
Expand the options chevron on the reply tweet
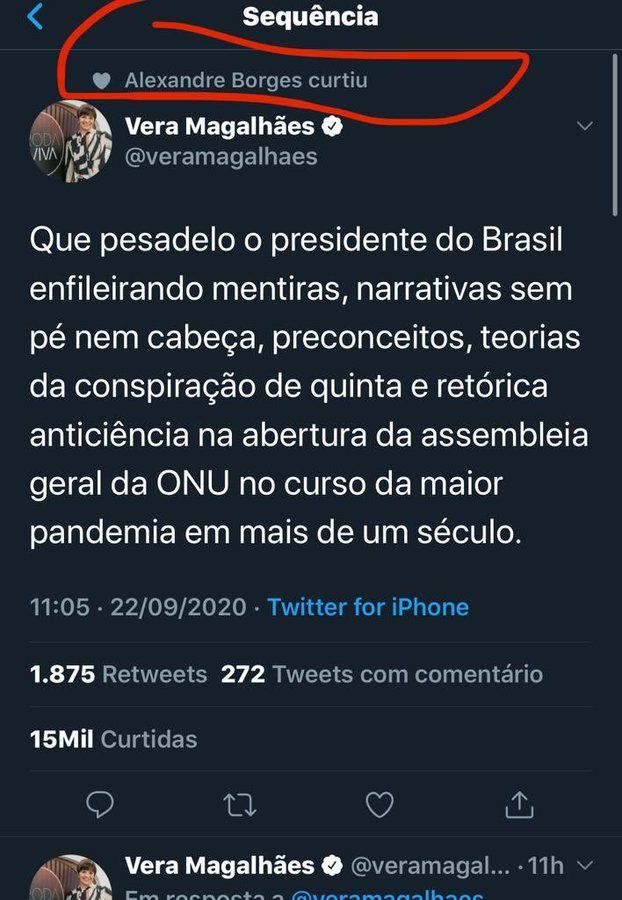[x=585, y=865]
